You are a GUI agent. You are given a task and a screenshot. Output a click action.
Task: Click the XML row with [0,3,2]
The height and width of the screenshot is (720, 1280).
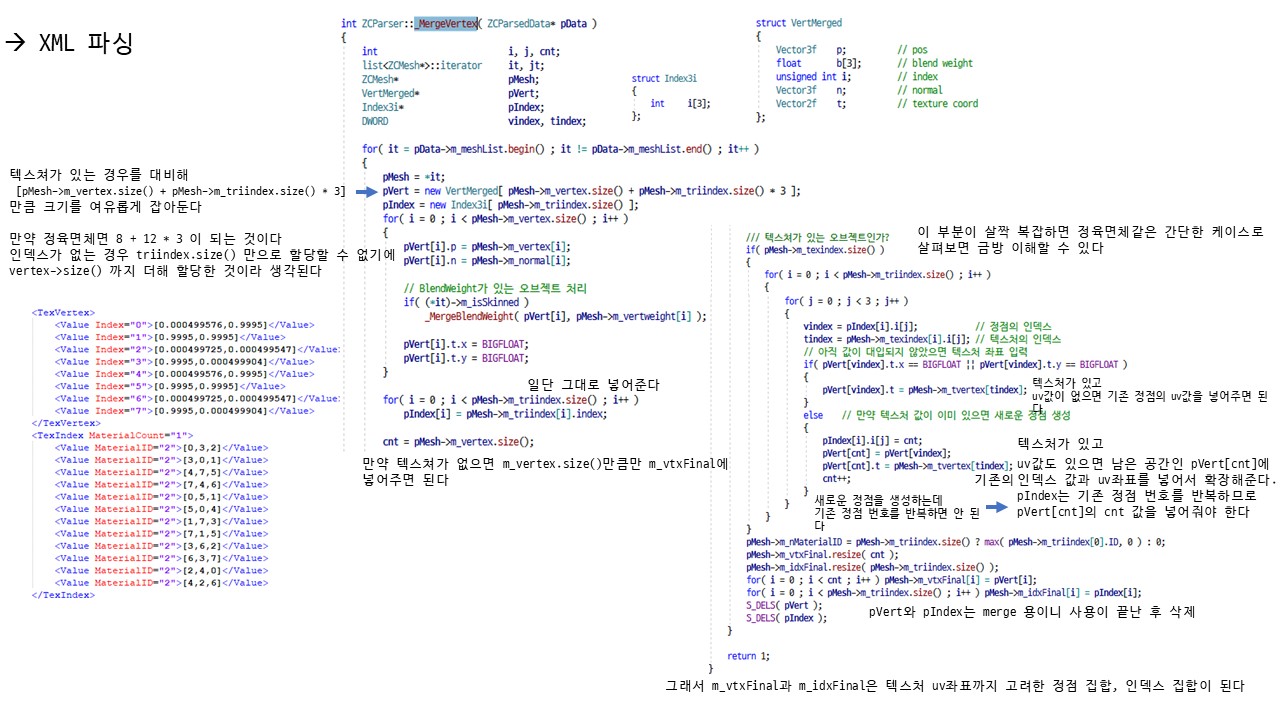pos(162,447)
